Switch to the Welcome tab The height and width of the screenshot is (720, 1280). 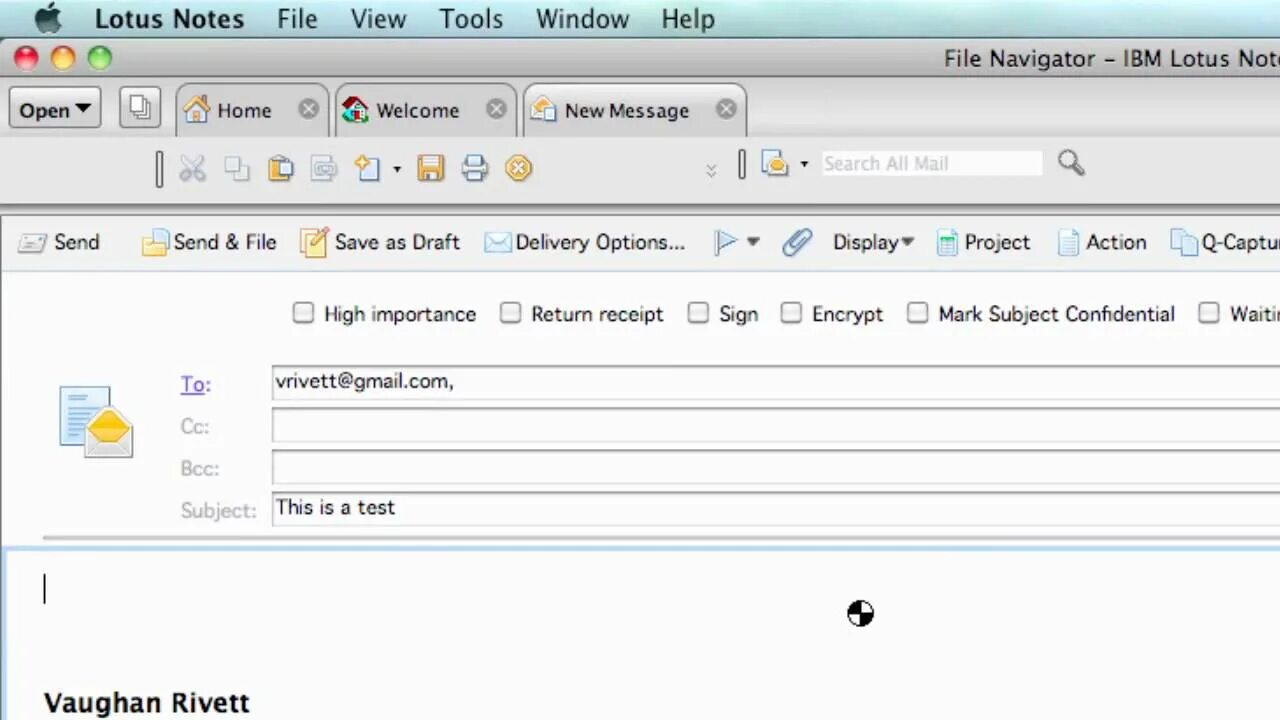pyautogui.click(x=425, y=110)
